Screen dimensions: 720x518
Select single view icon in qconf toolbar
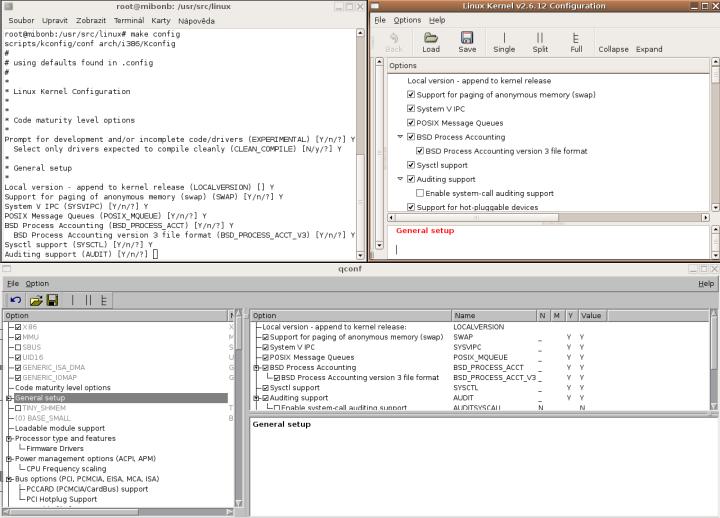[72, 300]
